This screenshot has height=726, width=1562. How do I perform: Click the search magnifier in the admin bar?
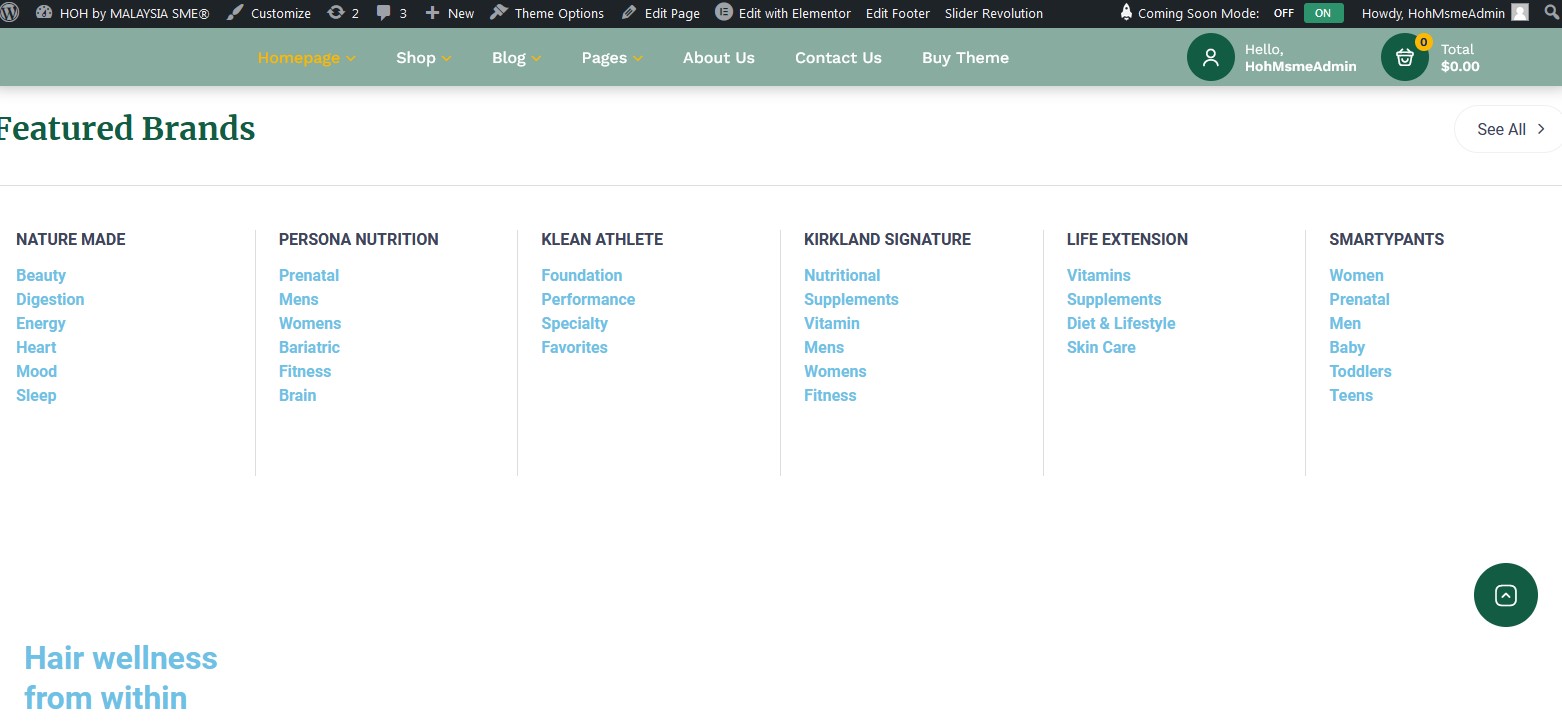click(x=1551, y=13)
